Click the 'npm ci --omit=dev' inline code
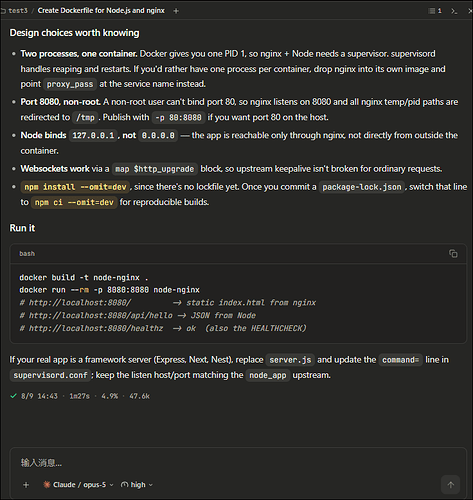This screenshot has height=500, width=473. tap(74, 202)
